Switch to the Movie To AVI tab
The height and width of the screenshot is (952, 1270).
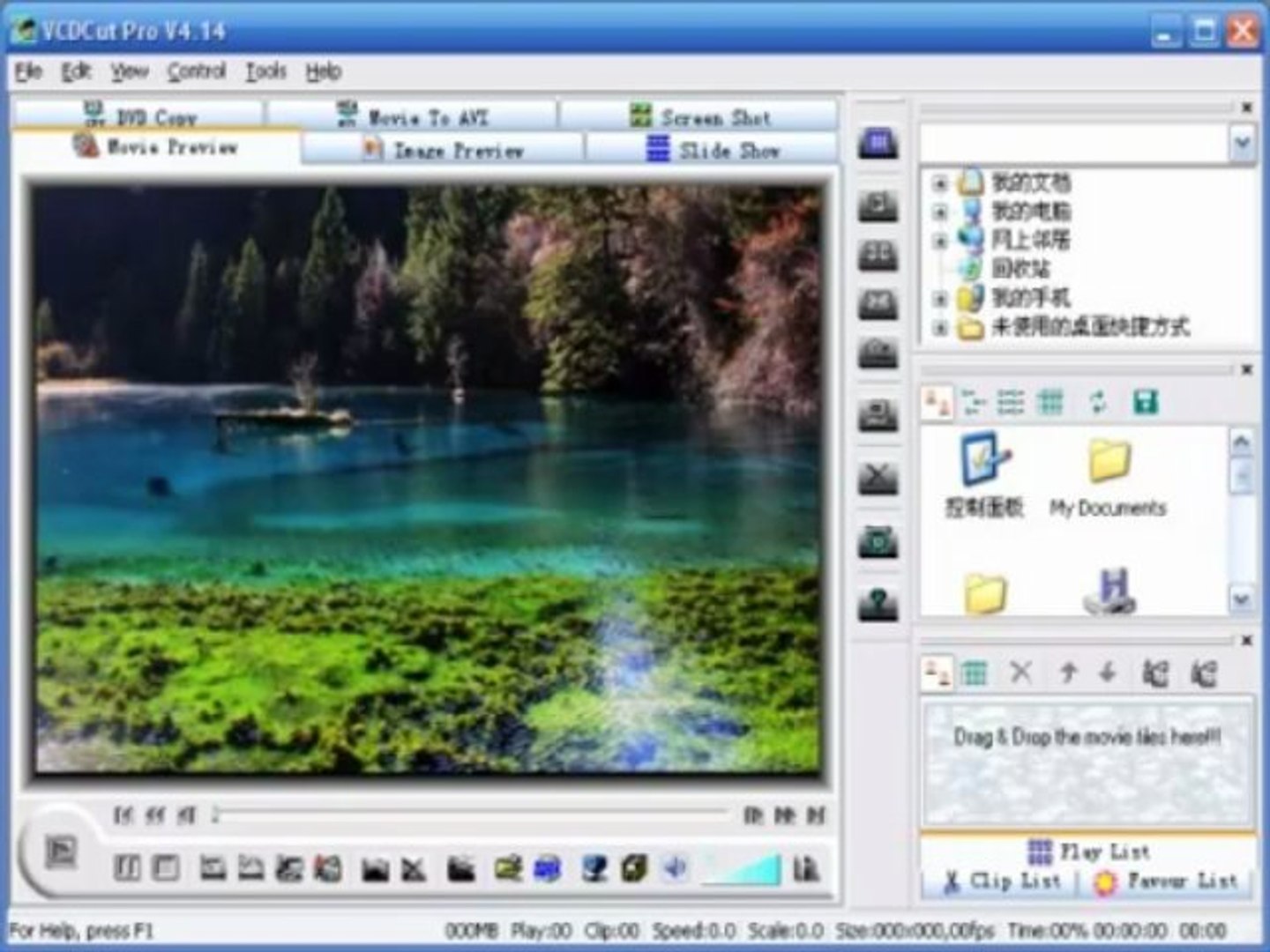coord(413,115)
